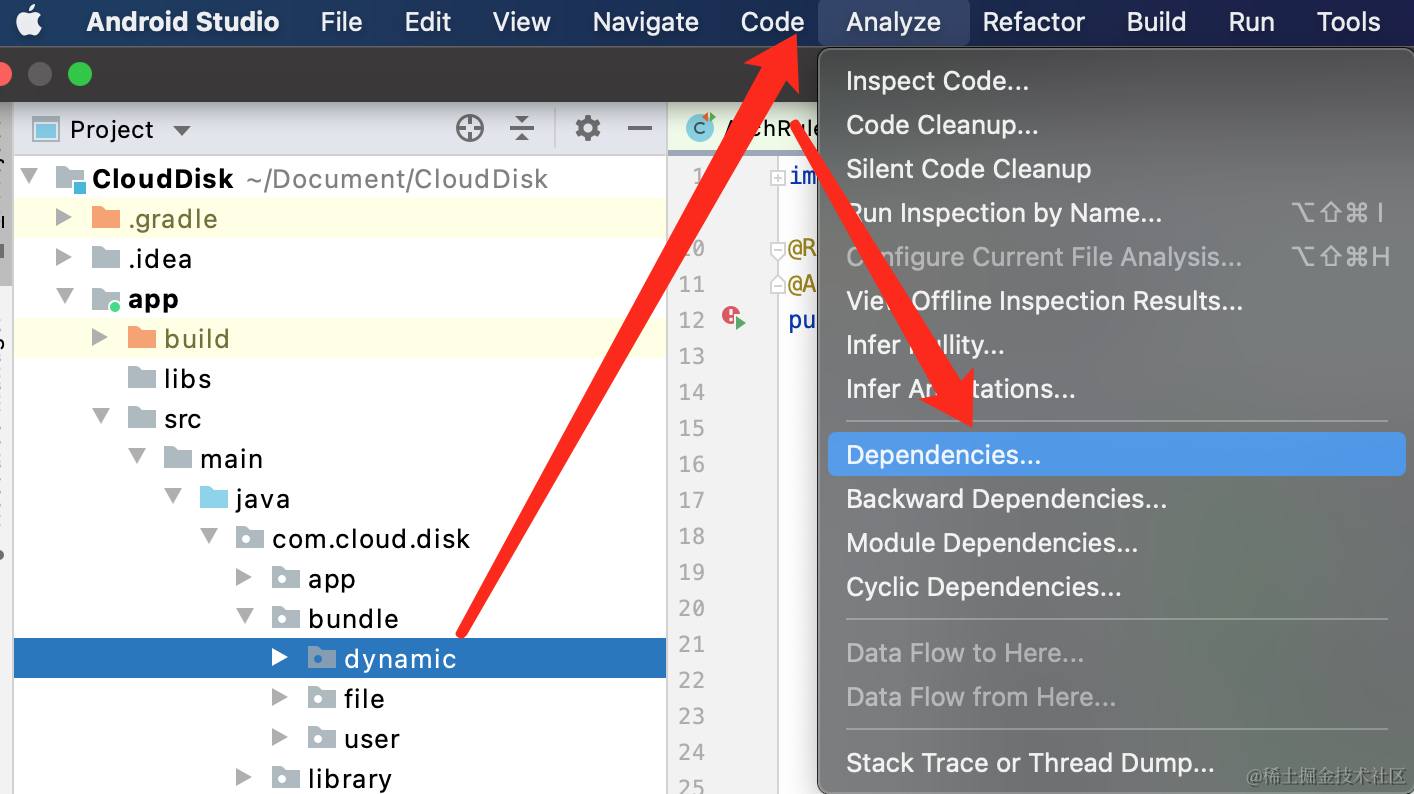The height and width of the screenshot is (794, 1414).
Task: Collapse the bundle package
Action: pyautogui.click(x=244, y=617)
